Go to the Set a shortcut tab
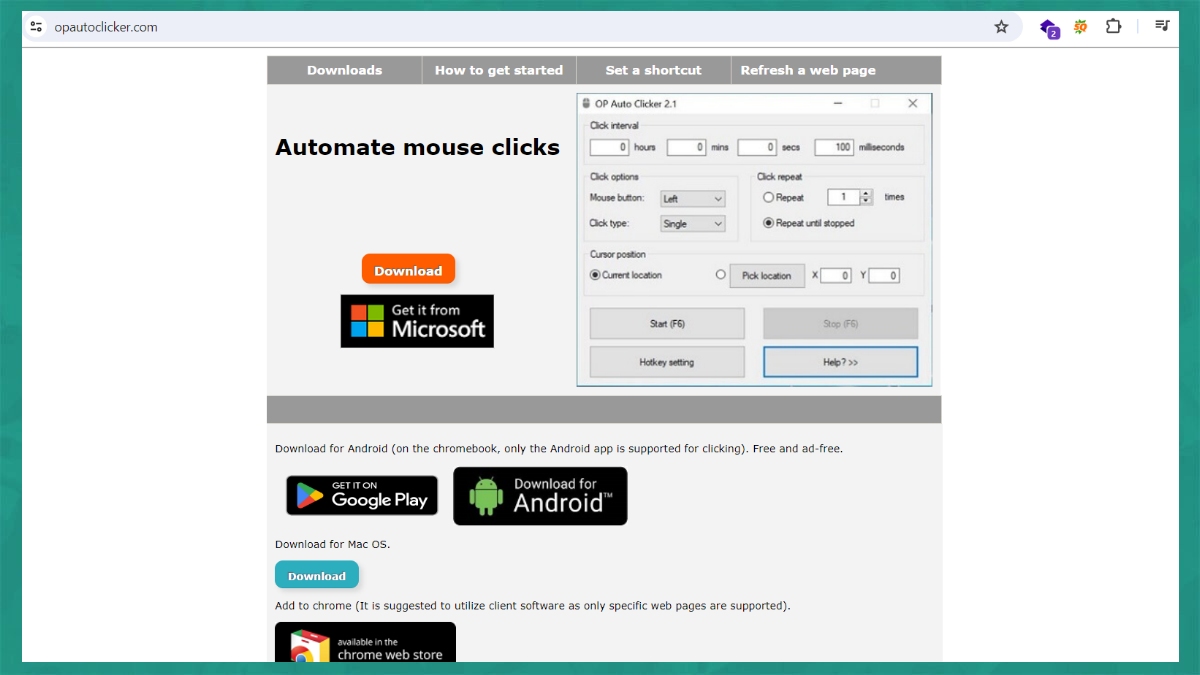The width and height of the screenshot is (1200, 675). tap(653, 70)
